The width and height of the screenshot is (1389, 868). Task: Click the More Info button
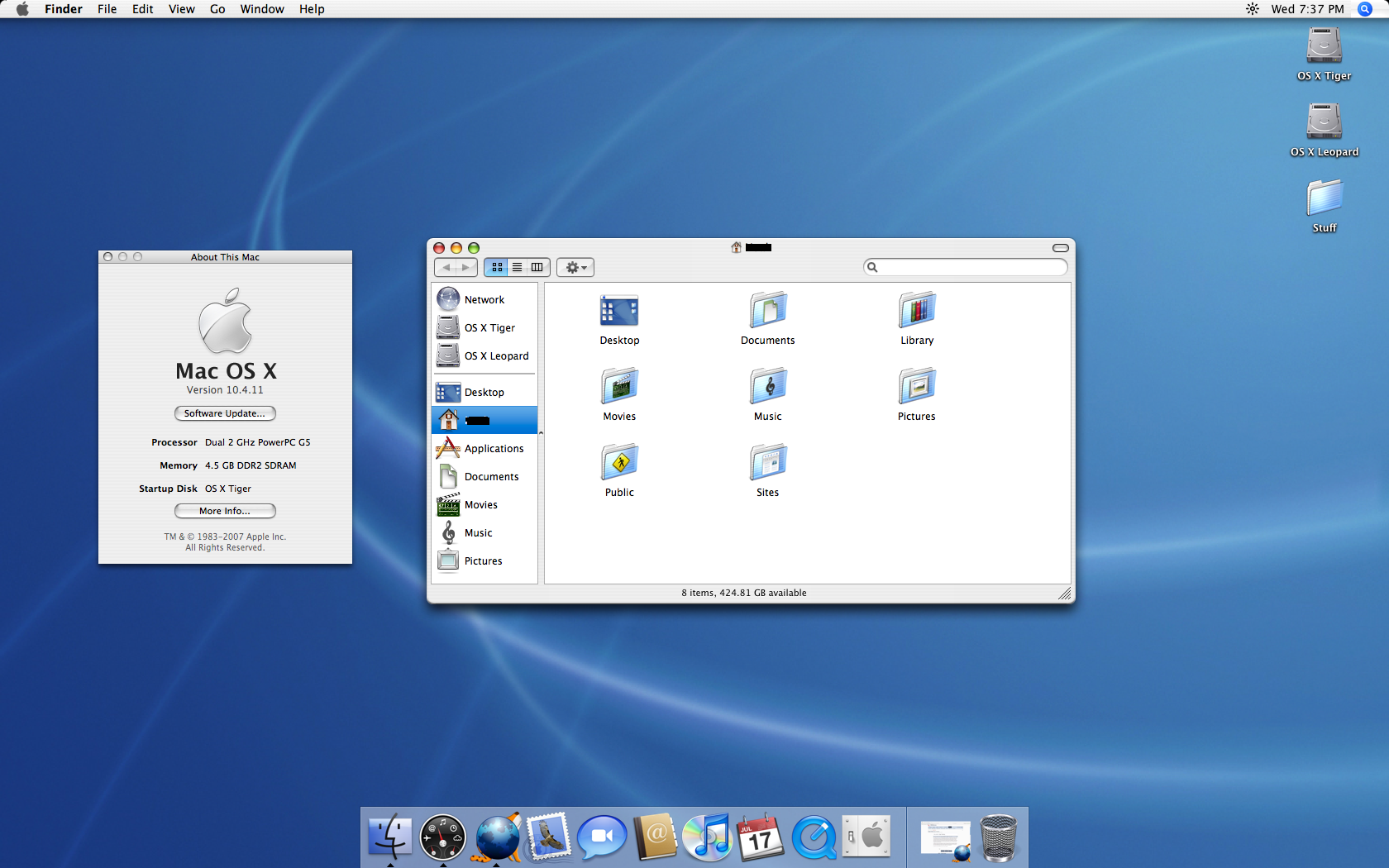pyautogui.click(x=225, y=511)
